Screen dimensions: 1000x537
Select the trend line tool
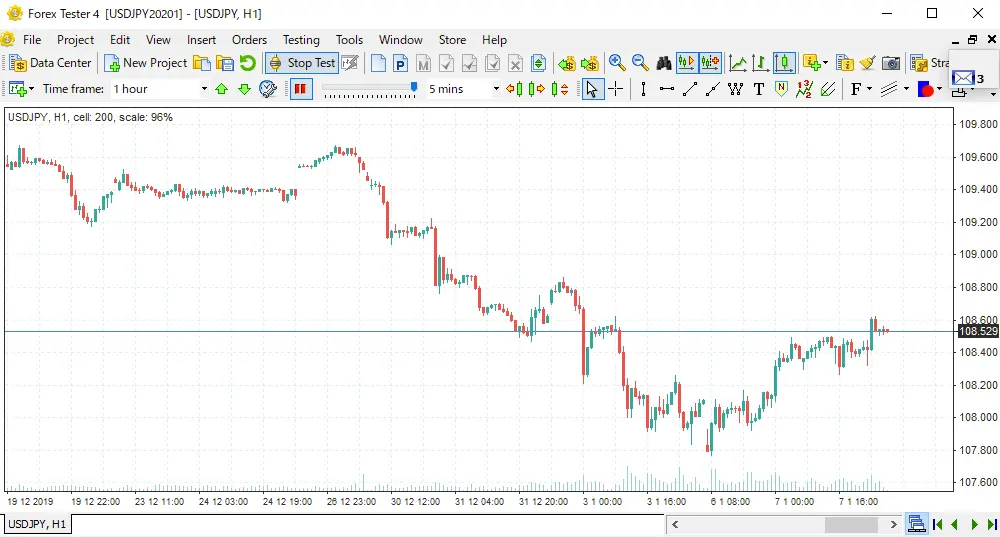(x=689, y=89)
